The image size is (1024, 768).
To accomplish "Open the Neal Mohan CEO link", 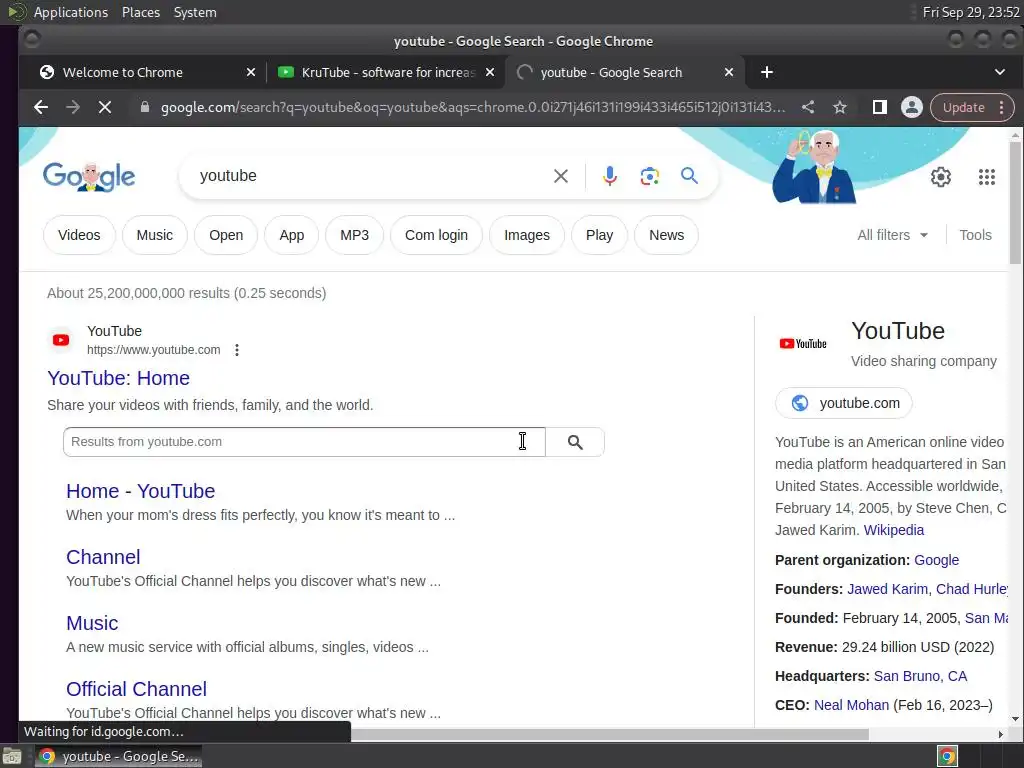I will (851, 705).
